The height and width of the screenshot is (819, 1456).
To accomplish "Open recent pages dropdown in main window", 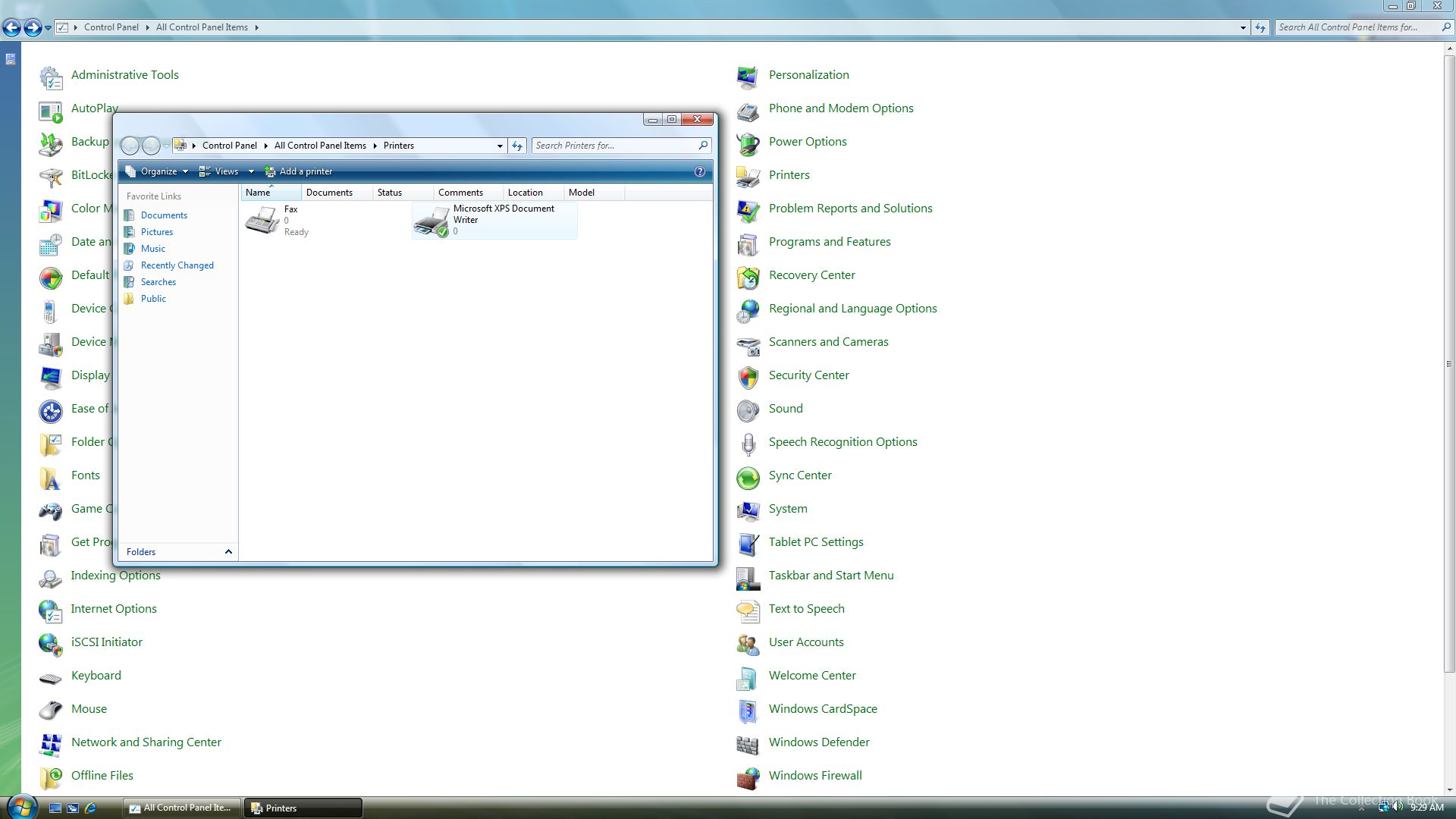I will click(48, 28).
